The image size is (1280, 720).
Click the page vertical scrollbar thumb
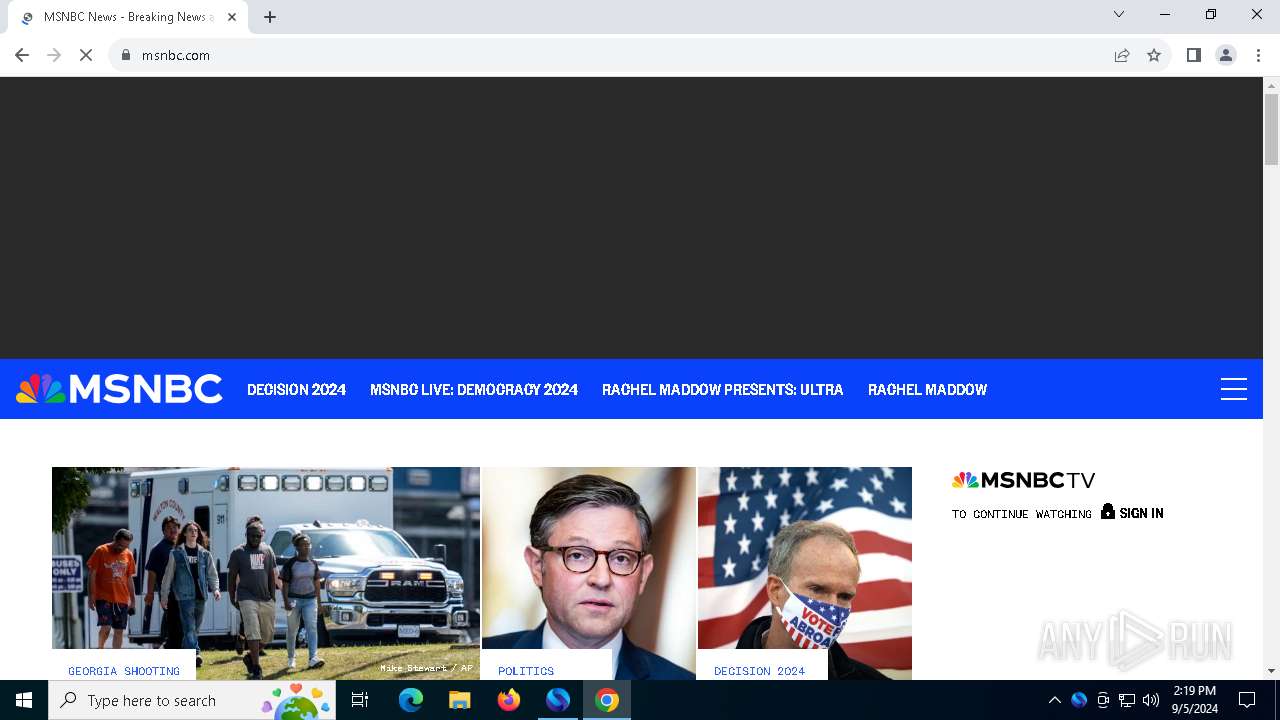tap(1271, 130)
